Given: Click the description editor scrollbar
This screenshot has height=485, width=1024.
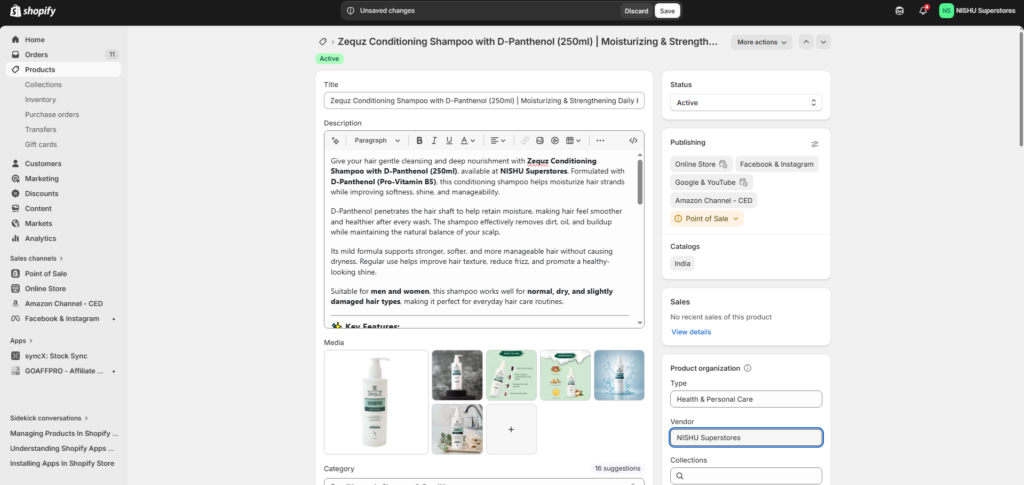Looking at the screenshot, I should click(x=640, y=182).
